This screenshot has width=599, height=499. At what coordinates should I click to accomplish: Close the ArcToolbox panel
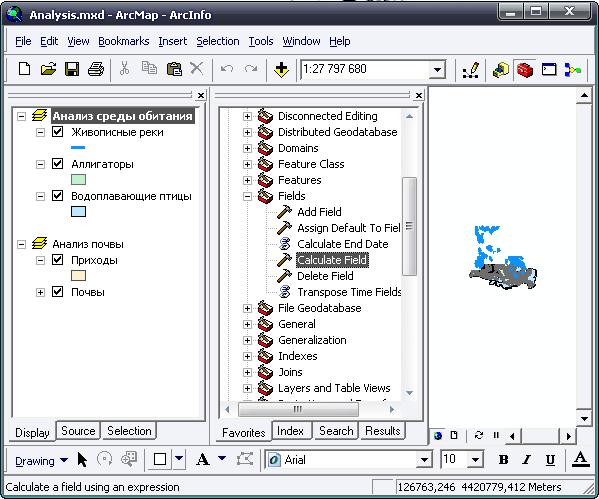pos(419,95)
